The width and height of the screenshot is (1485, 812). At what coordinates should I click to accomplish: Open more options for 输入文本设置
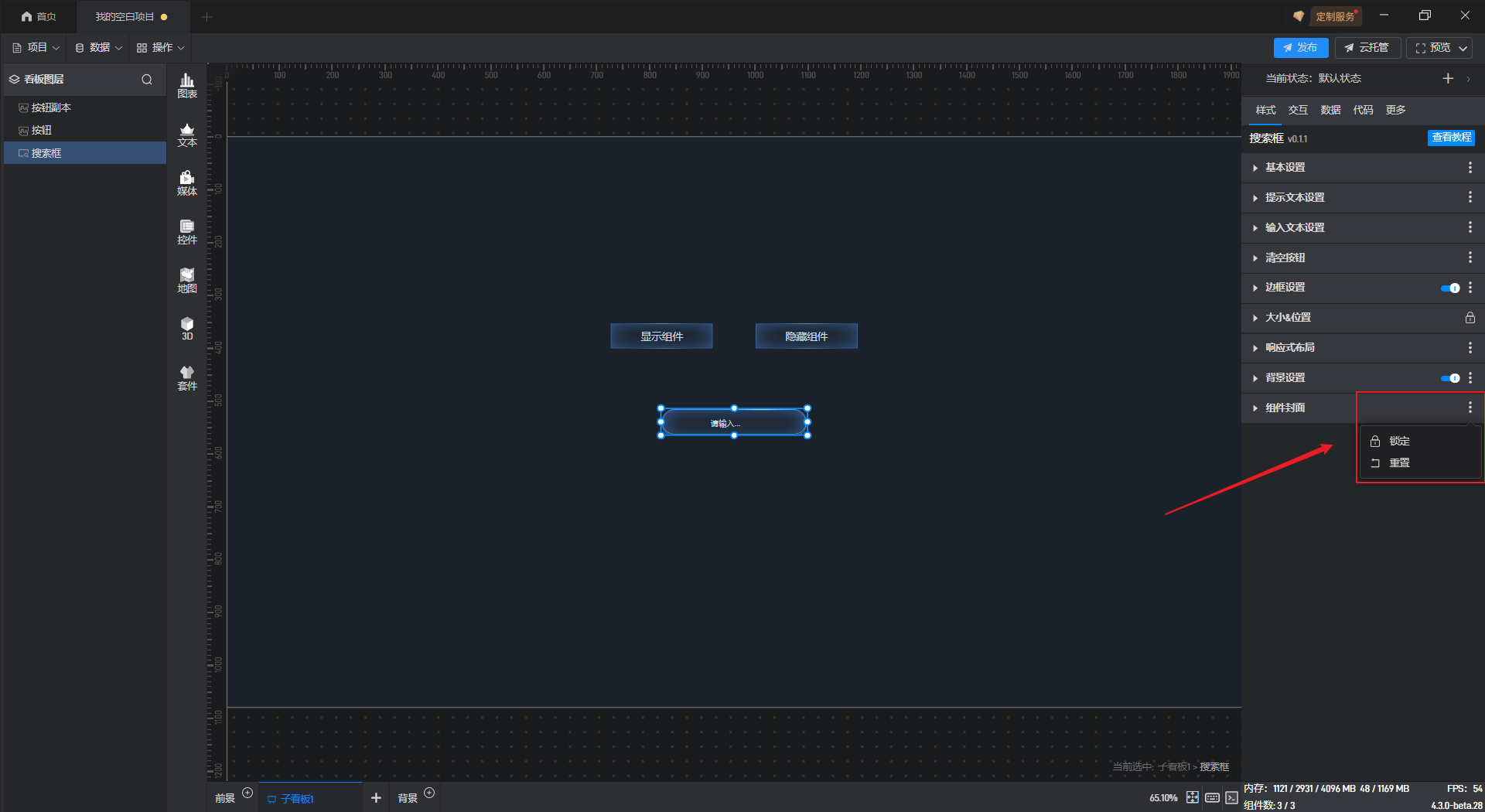tap(1470, 227)
